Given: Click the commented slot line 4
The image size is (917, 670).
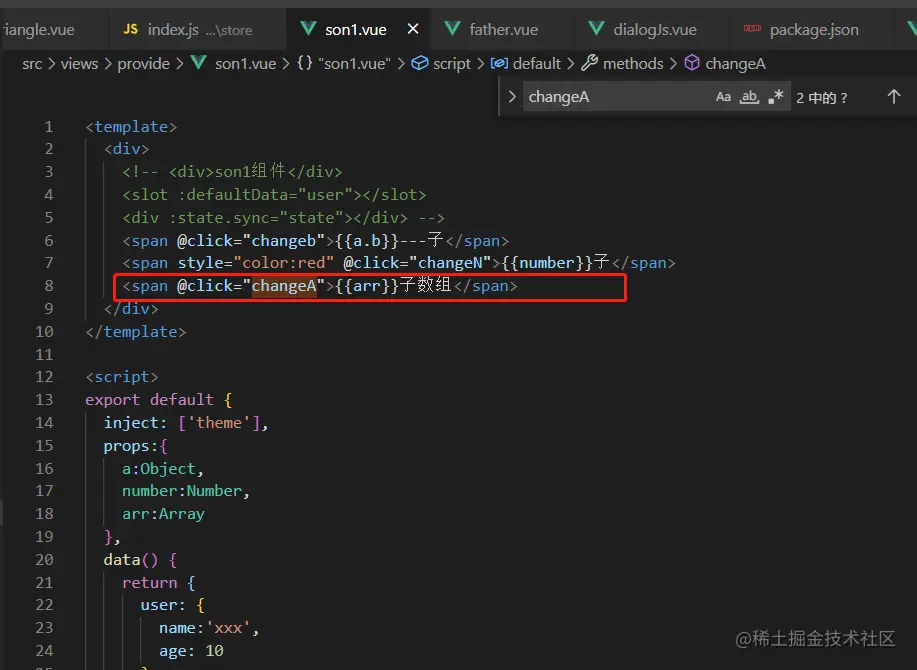Looking at the screenshot, I should 274,195.
